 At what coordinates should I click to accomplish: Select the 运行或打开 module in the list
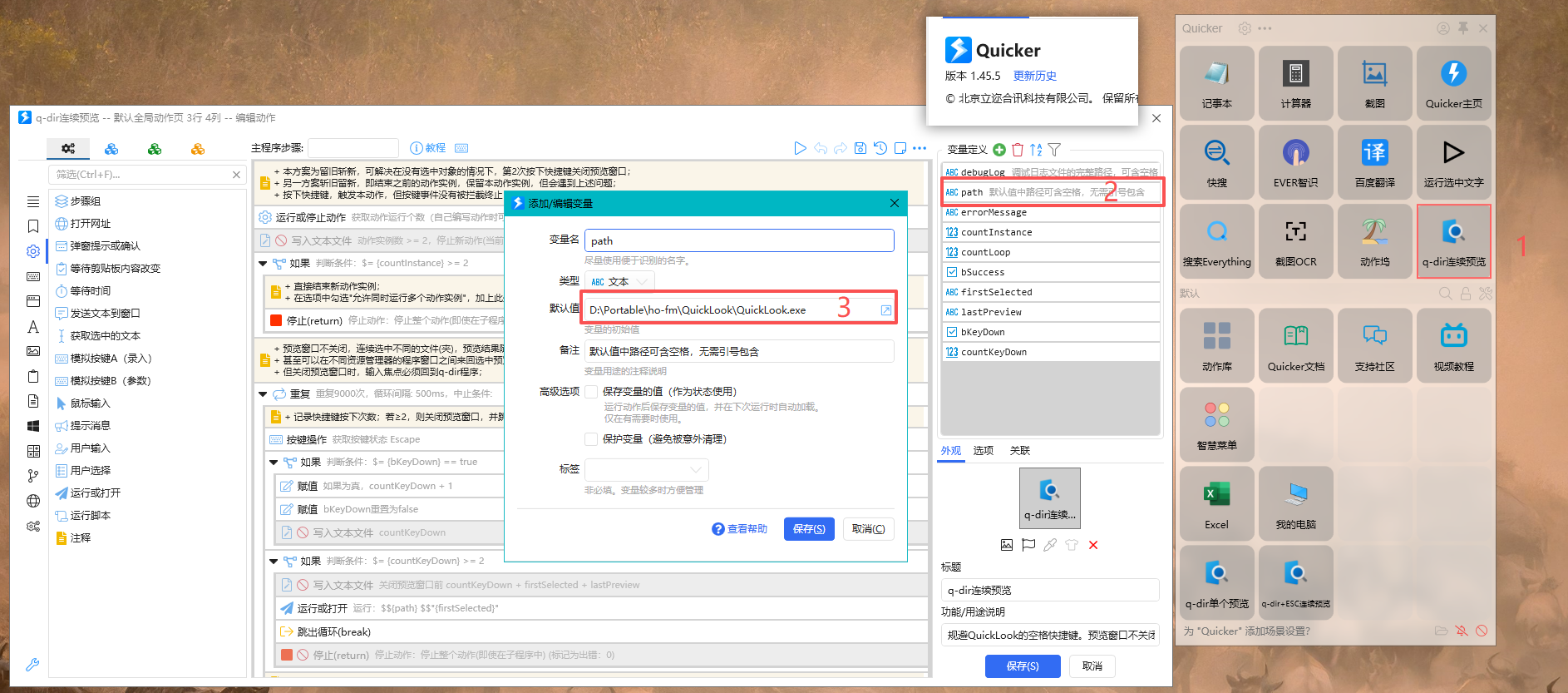pos(87,493)
